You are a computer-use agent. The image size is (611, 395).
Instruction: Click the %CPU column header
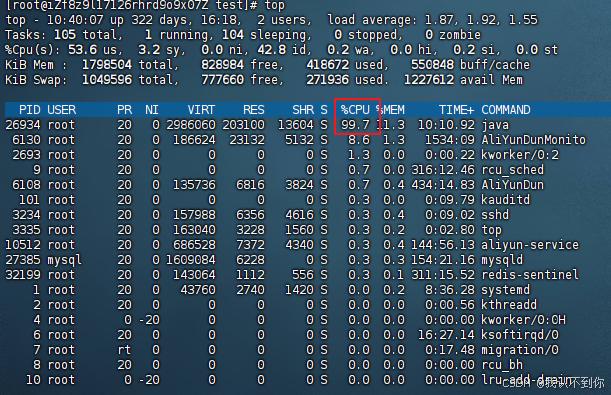tap(355, 110)
